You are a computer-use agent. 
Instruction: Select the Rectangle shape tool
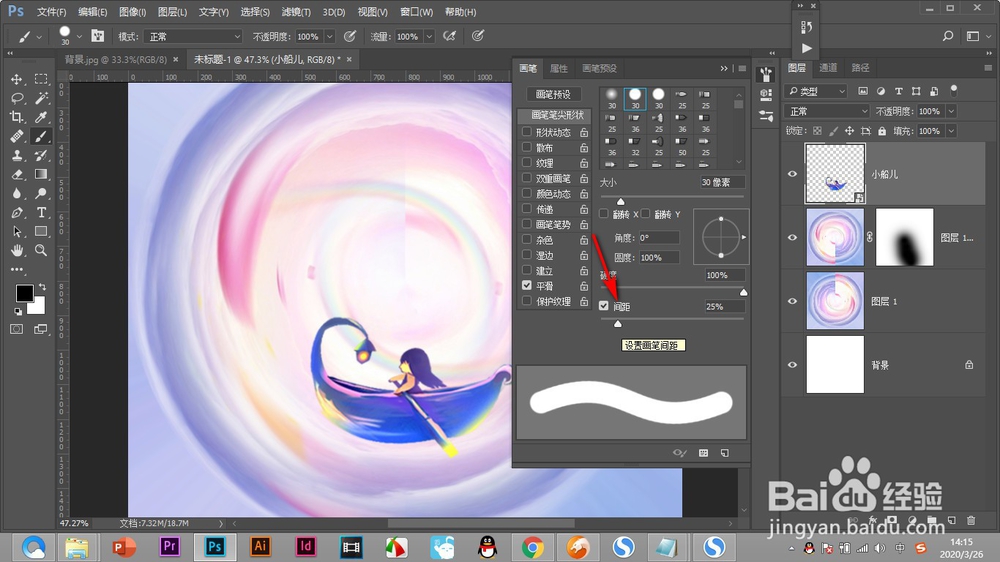coord(41,232)
